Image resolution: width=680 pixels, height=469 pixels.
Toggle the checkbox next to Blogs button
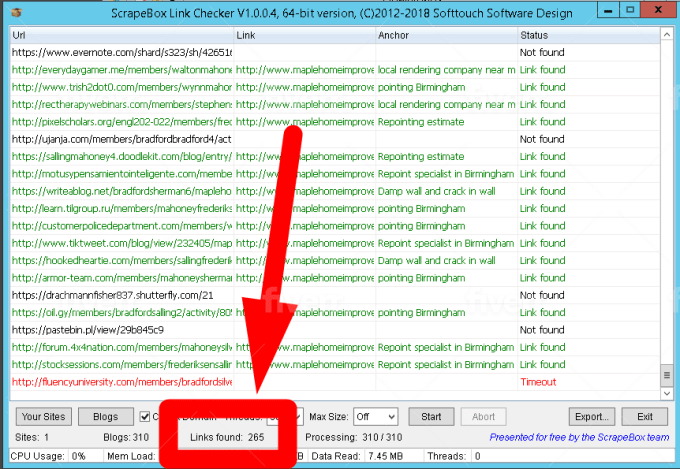[x=145, y=417]
